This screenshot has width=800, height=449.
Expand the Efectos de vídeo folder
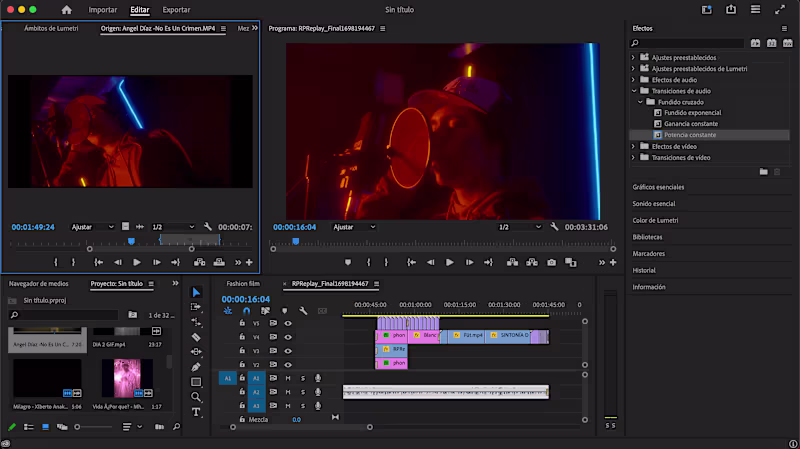tap(633, 146)
